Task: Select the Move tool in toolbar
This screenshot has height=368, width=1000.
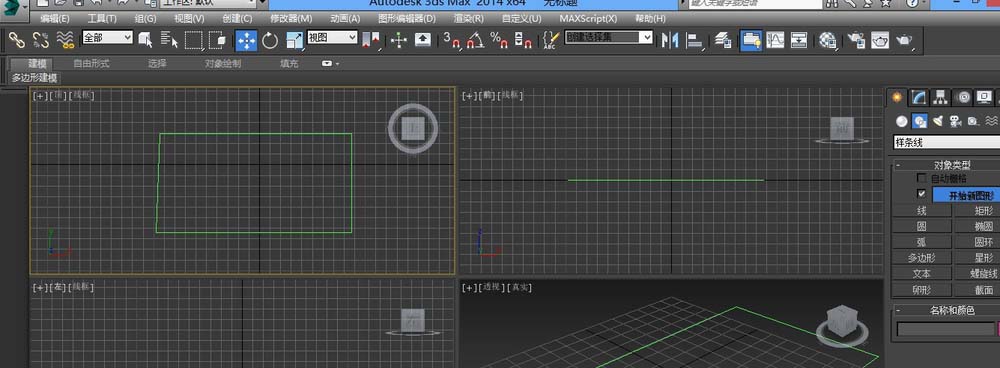Action: tap(246, 40)
